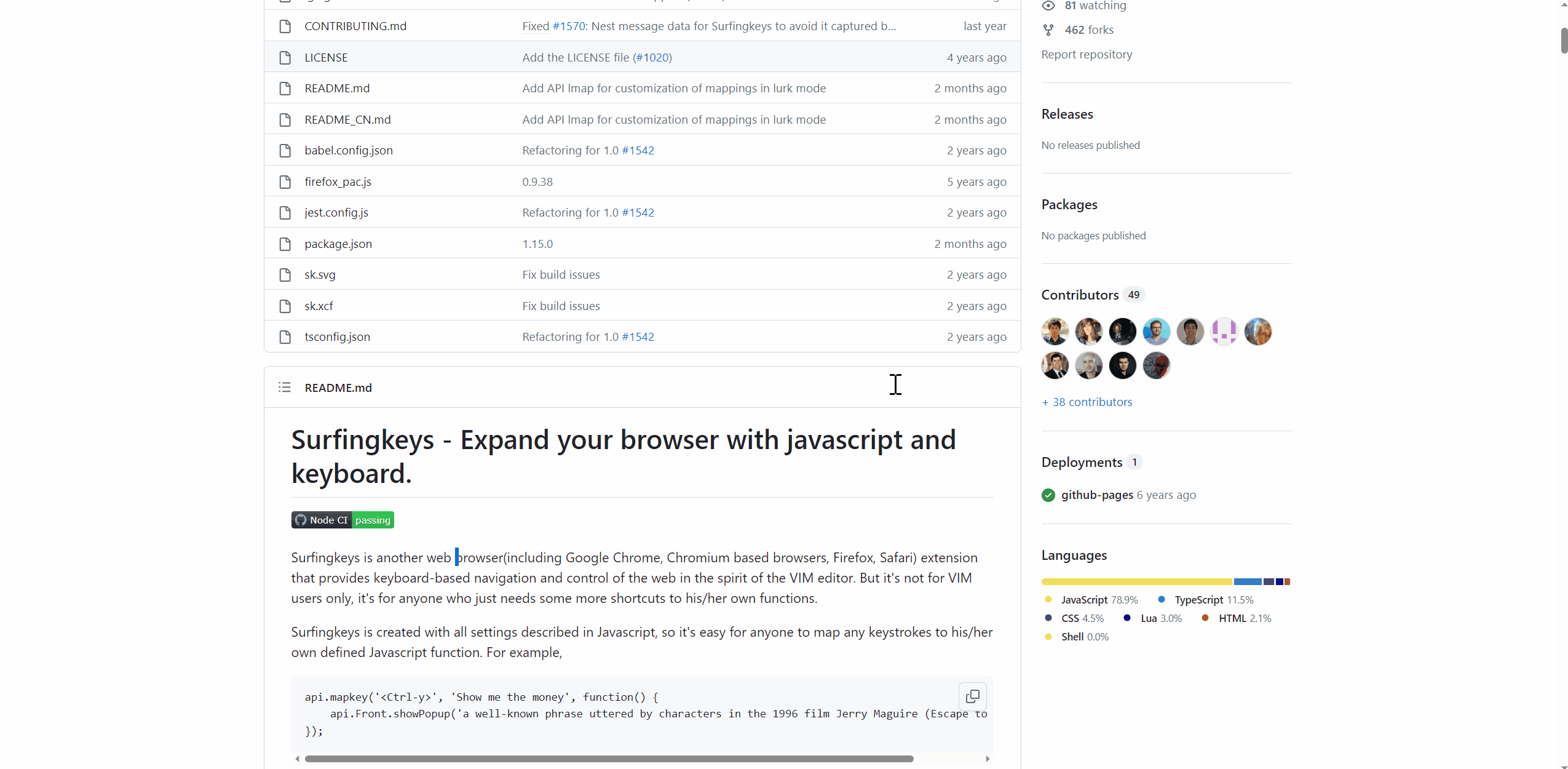Open the README table of contents icon
This screenshot has height=769, width=1568.
285,388
